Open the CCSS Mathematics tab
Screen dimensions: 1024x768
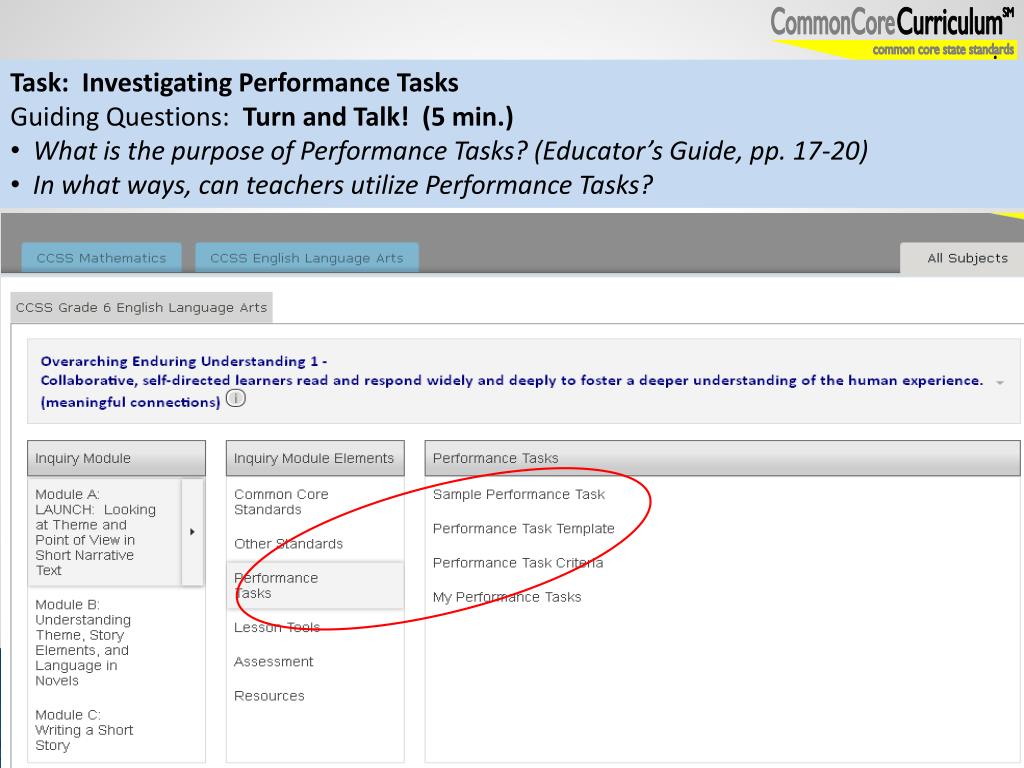click(x=101, y=258)
